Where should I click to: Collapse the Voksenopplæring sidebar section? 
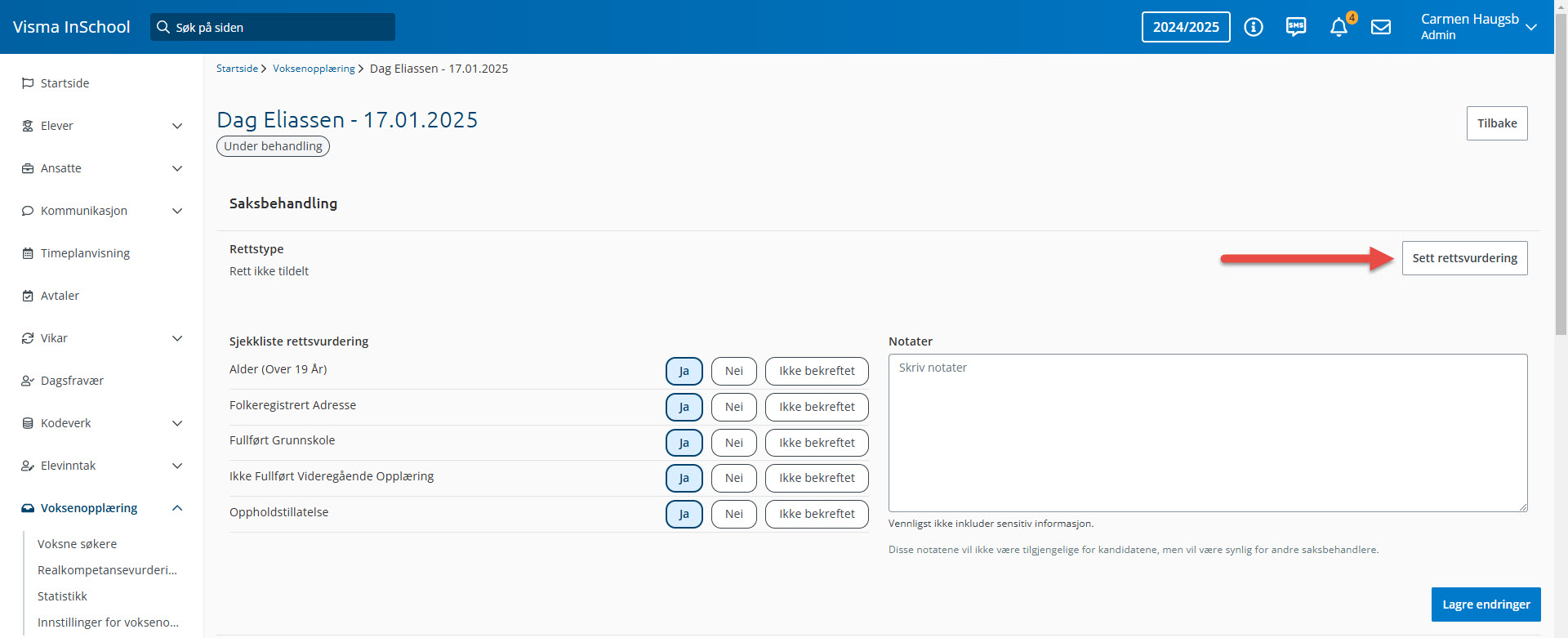(x=177, y=508)
